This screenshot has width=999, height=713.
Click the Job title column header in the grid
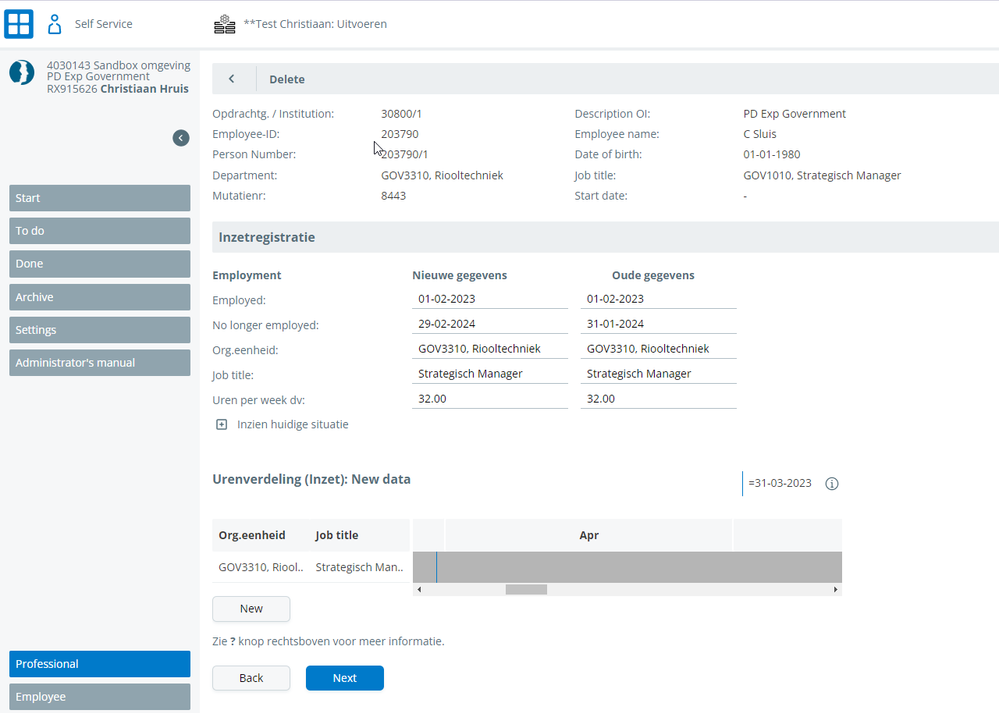336,535
